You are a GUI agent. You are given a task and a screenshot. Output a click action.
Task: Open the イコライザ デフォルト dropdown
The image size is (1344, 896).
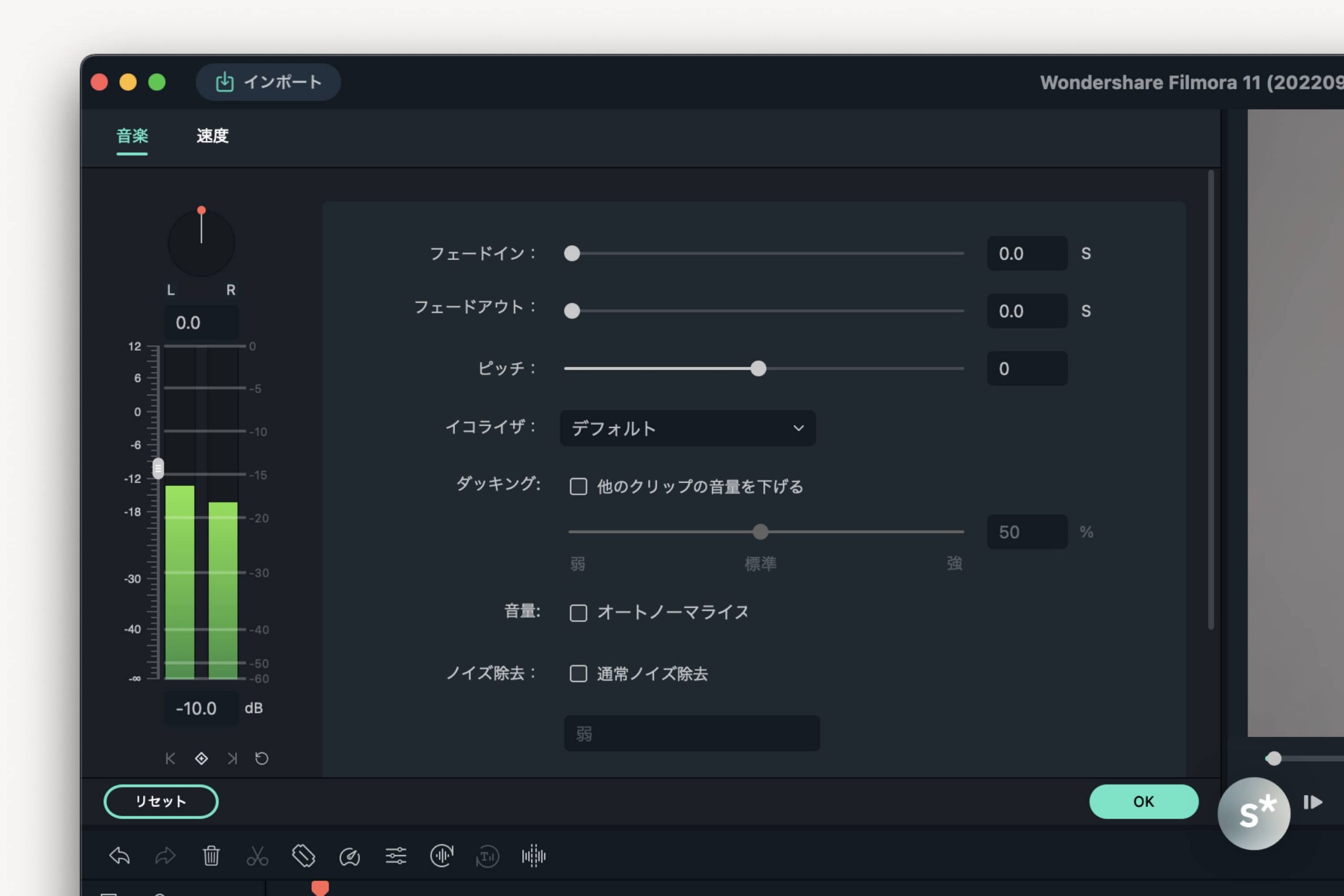pyautogui.click(x=687, y=428)
